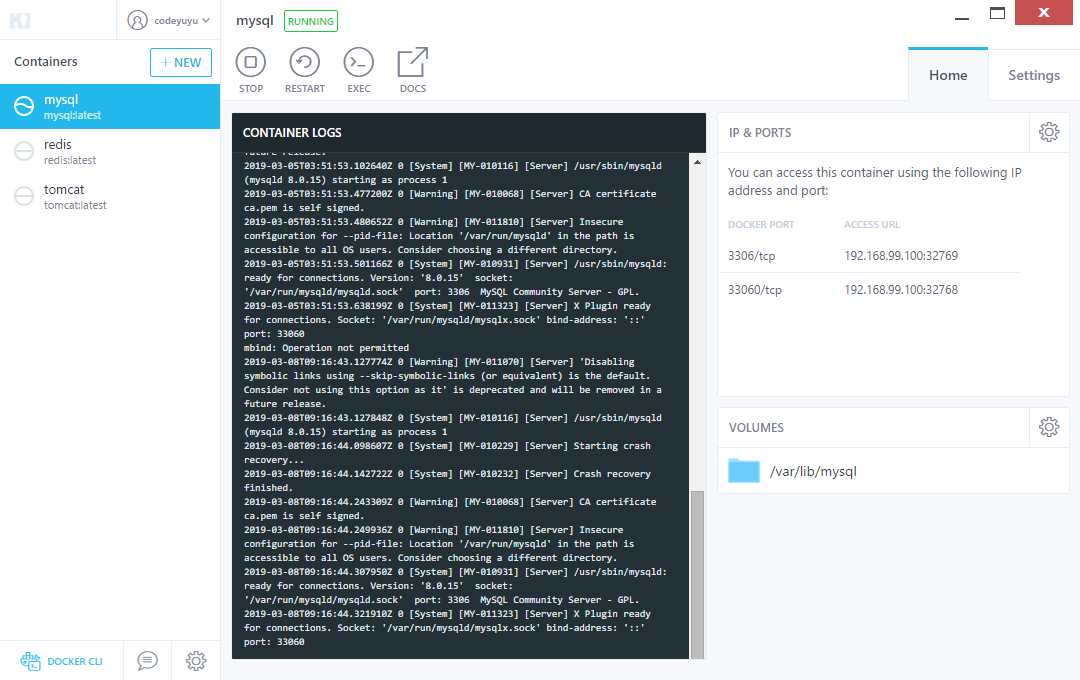Image resolution: width=1080 pixels, height=680 pixels.
Task: Open Volumes settings gear
Action: [1049, 427]
